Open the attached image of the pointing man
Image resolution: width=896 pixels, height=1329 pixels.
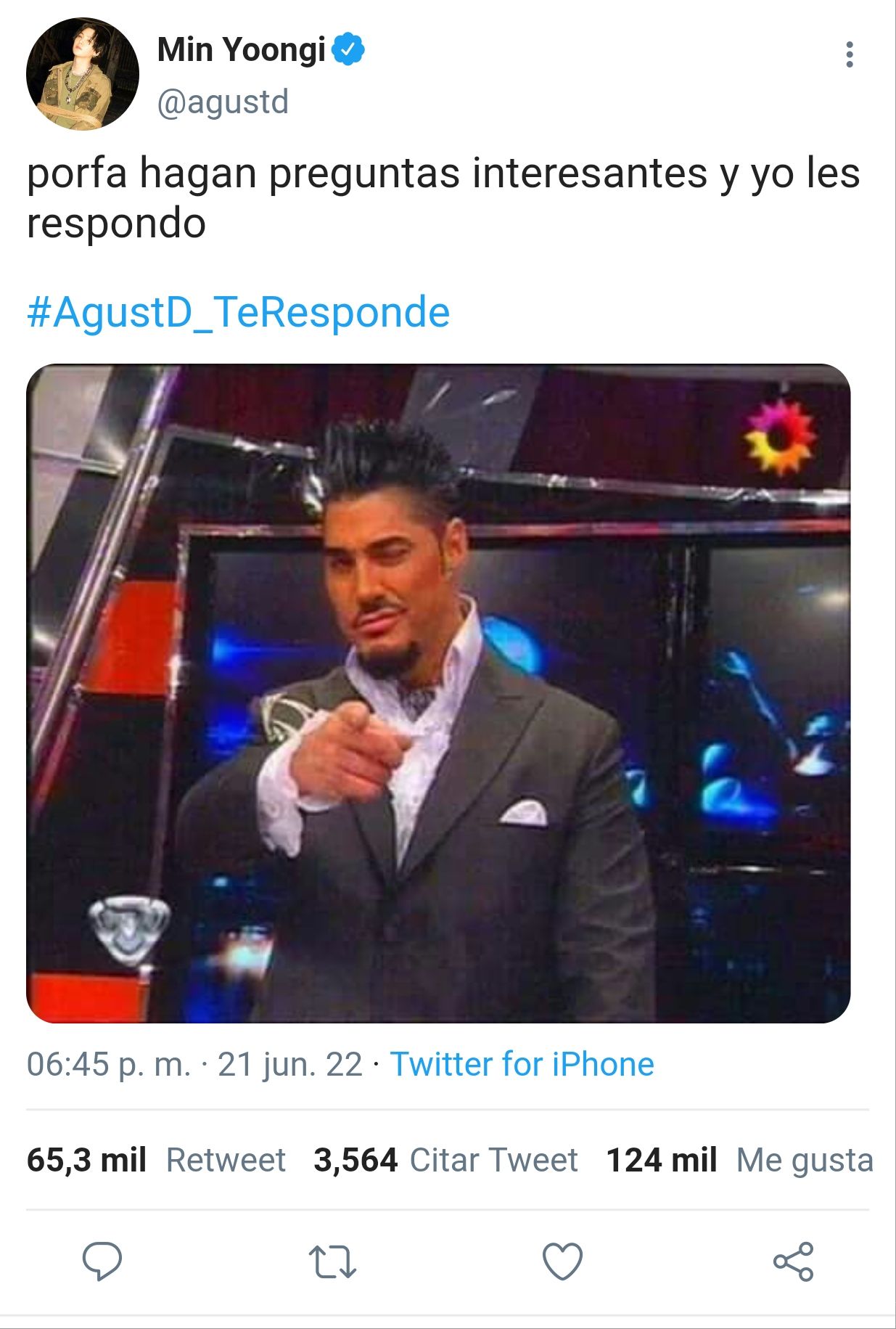pyautogui.click(x=438, y=693)
